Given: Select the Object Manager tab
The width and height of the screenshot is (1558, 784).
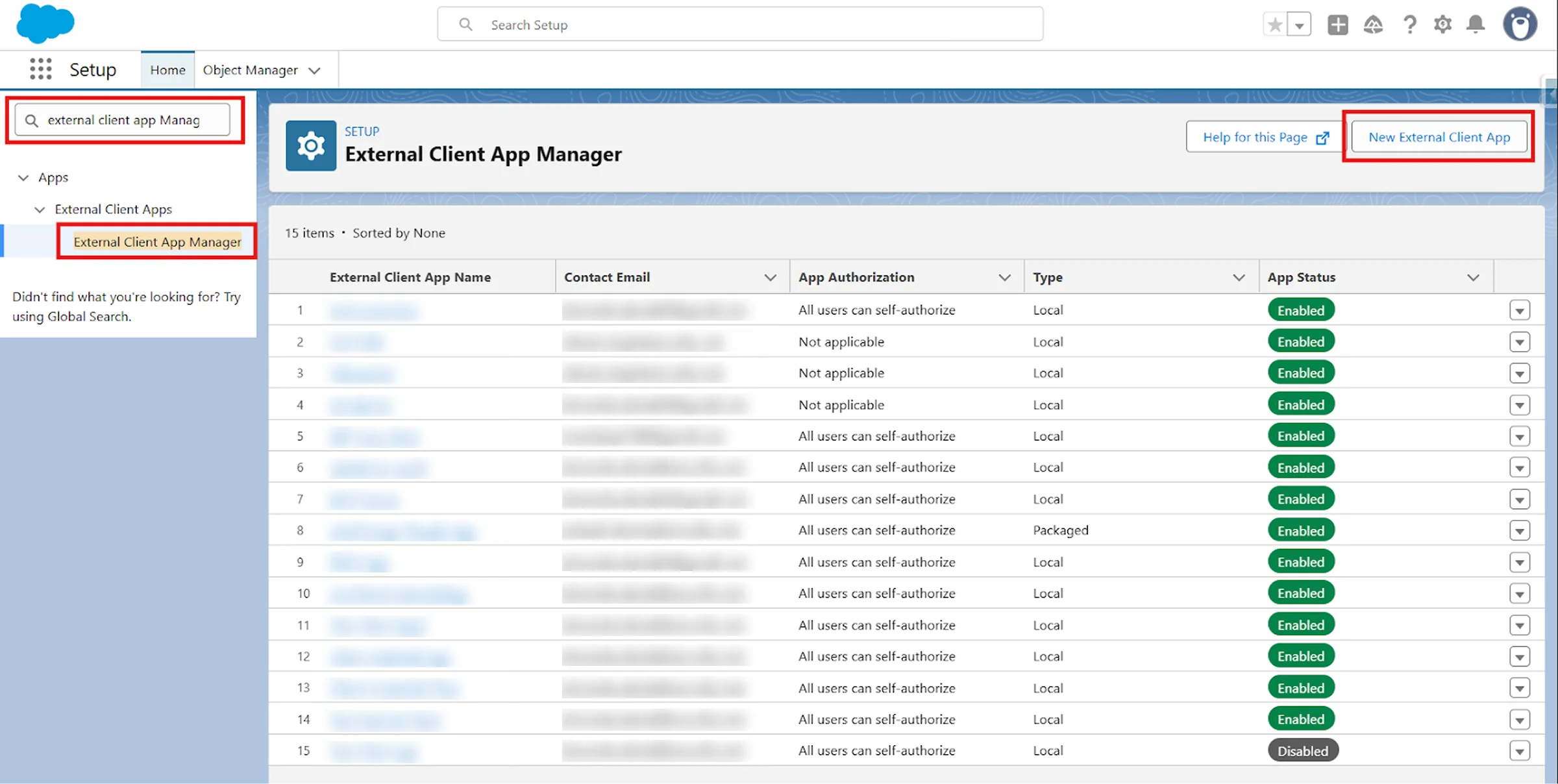Looking at the screenshot, I should coord(250,69).
